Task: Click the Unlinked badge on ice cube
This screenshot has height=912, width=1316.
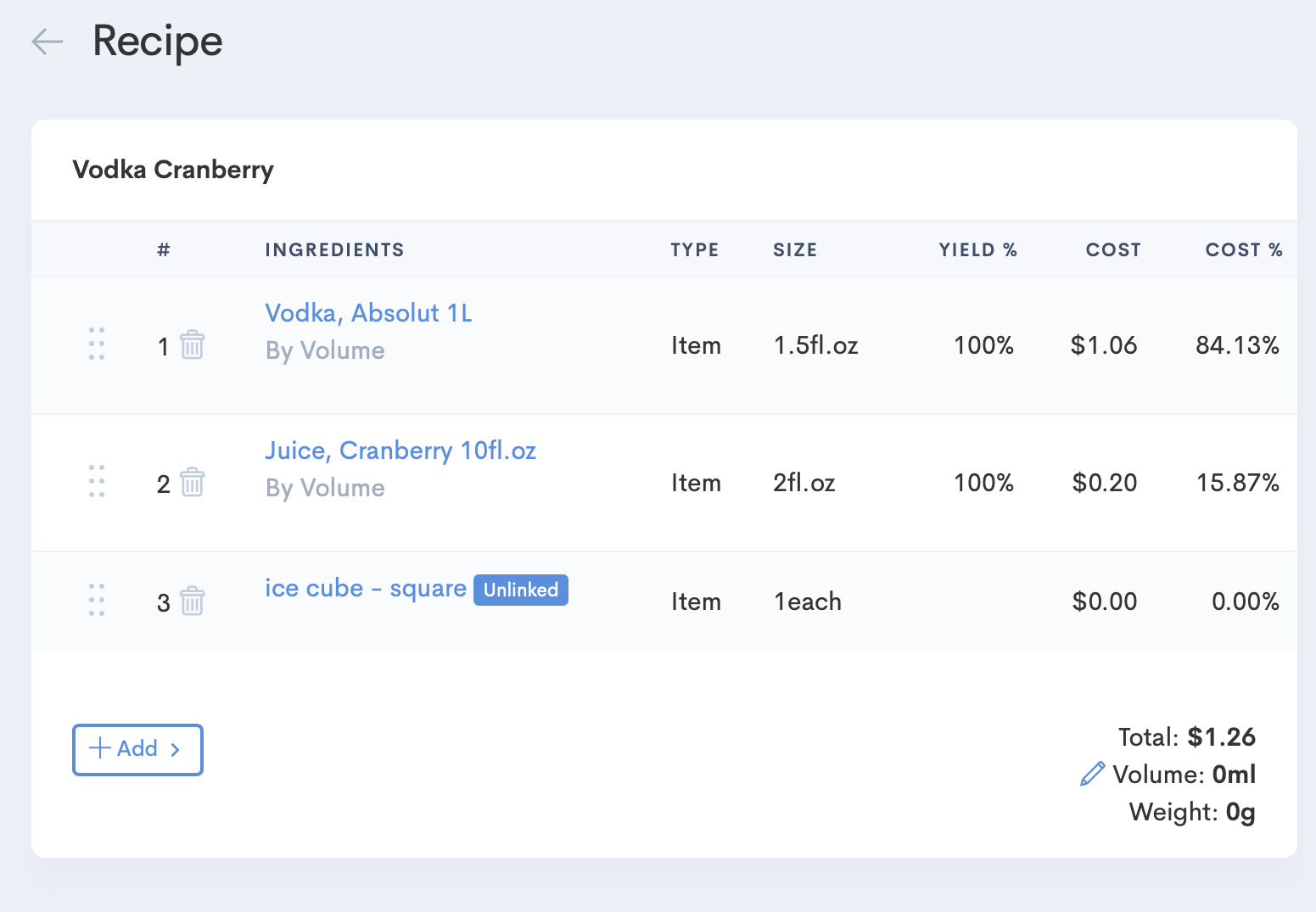Action: pos(520,590)
